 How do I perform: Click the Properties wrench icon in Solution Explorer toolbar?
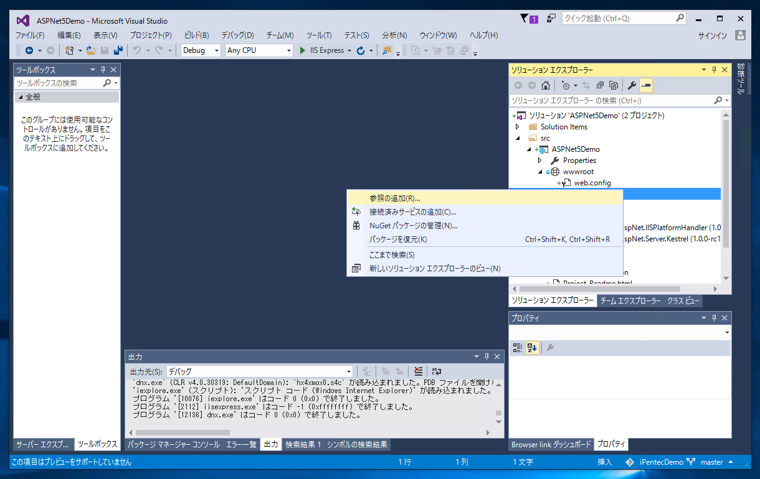[x=632, y=85]
